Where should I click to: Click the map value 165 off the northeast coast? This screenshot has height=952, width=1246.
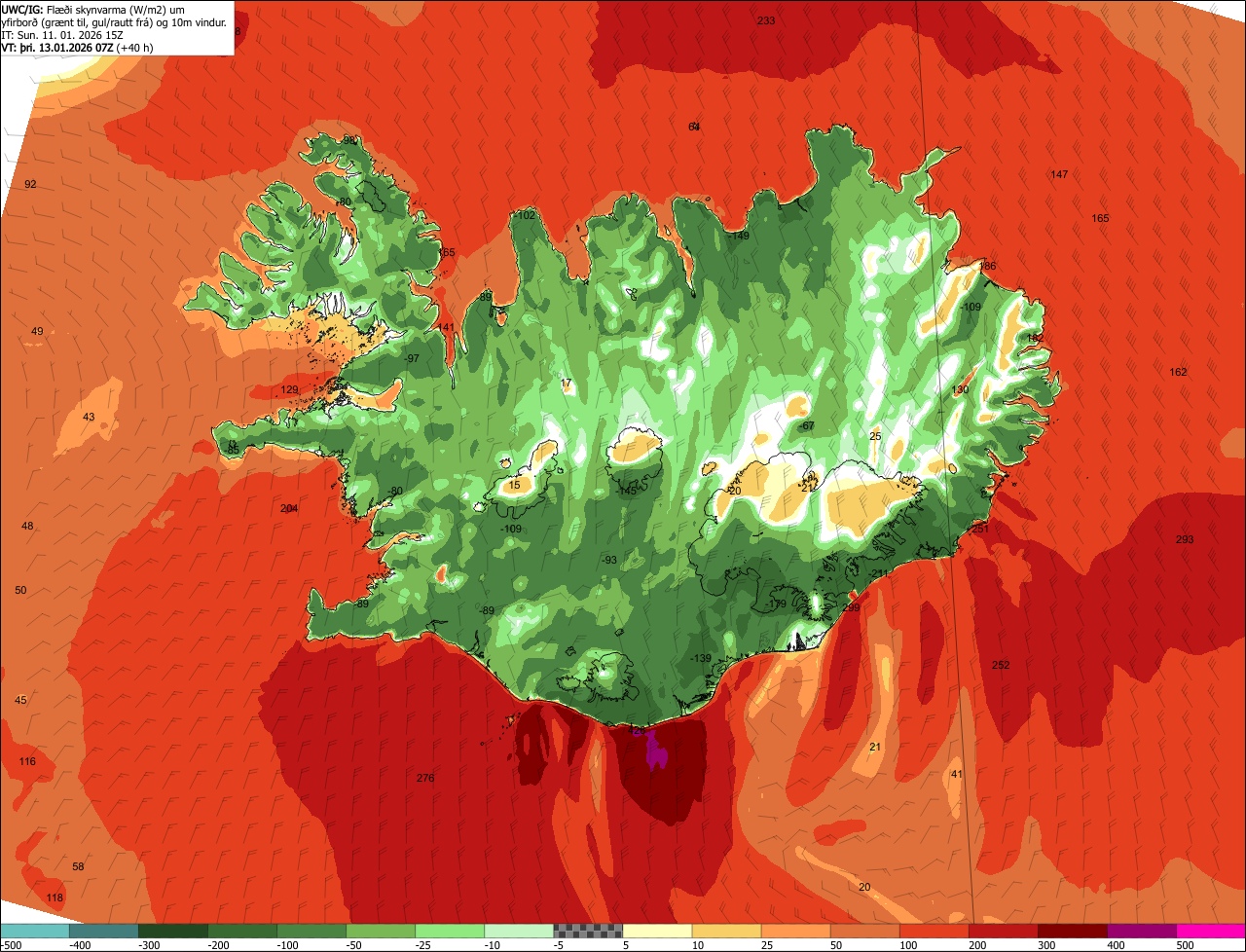[x=1100, y=218]
